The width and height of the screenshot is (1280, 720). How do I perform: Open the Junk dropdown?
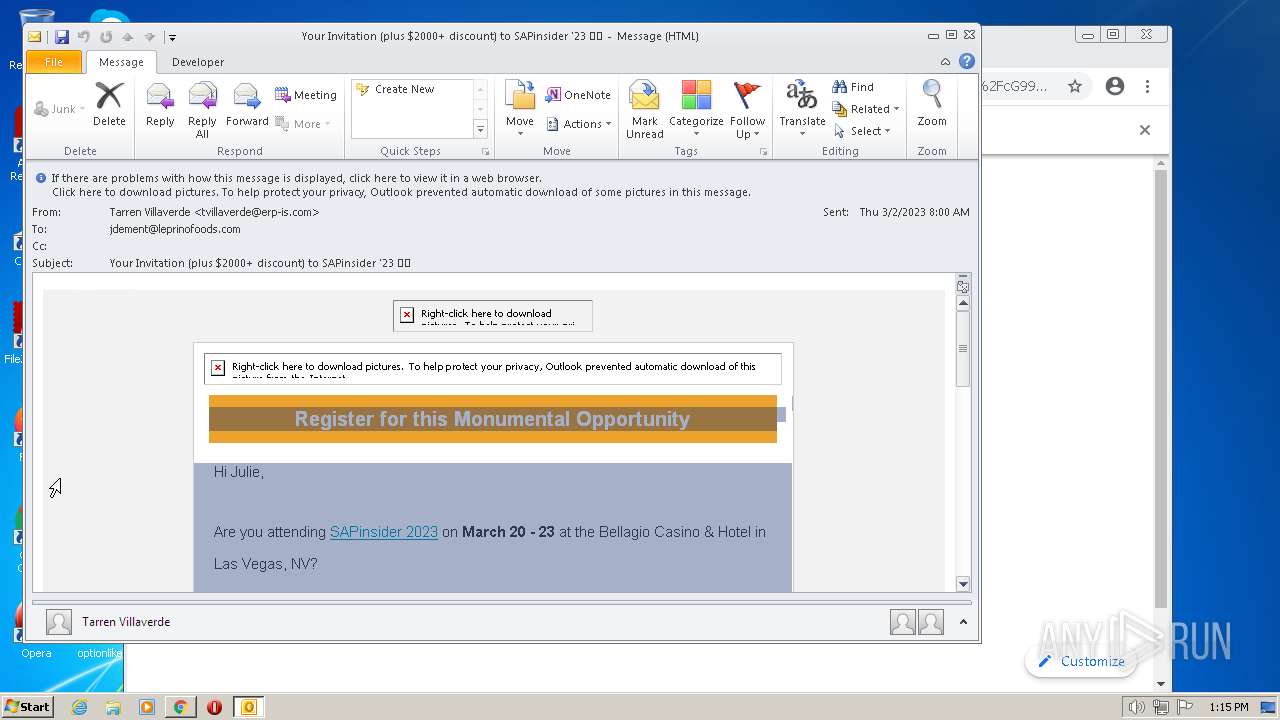pyautogui.click(x=59, y=109)
